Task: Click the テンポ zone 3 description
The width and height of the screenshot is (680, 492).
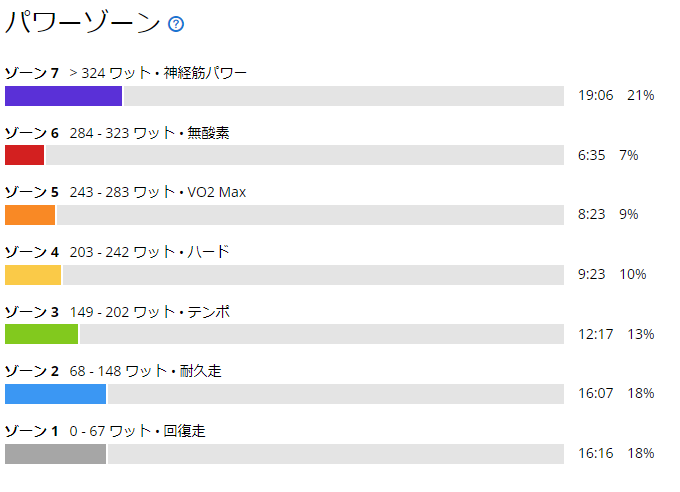Action: pos(209,312)
